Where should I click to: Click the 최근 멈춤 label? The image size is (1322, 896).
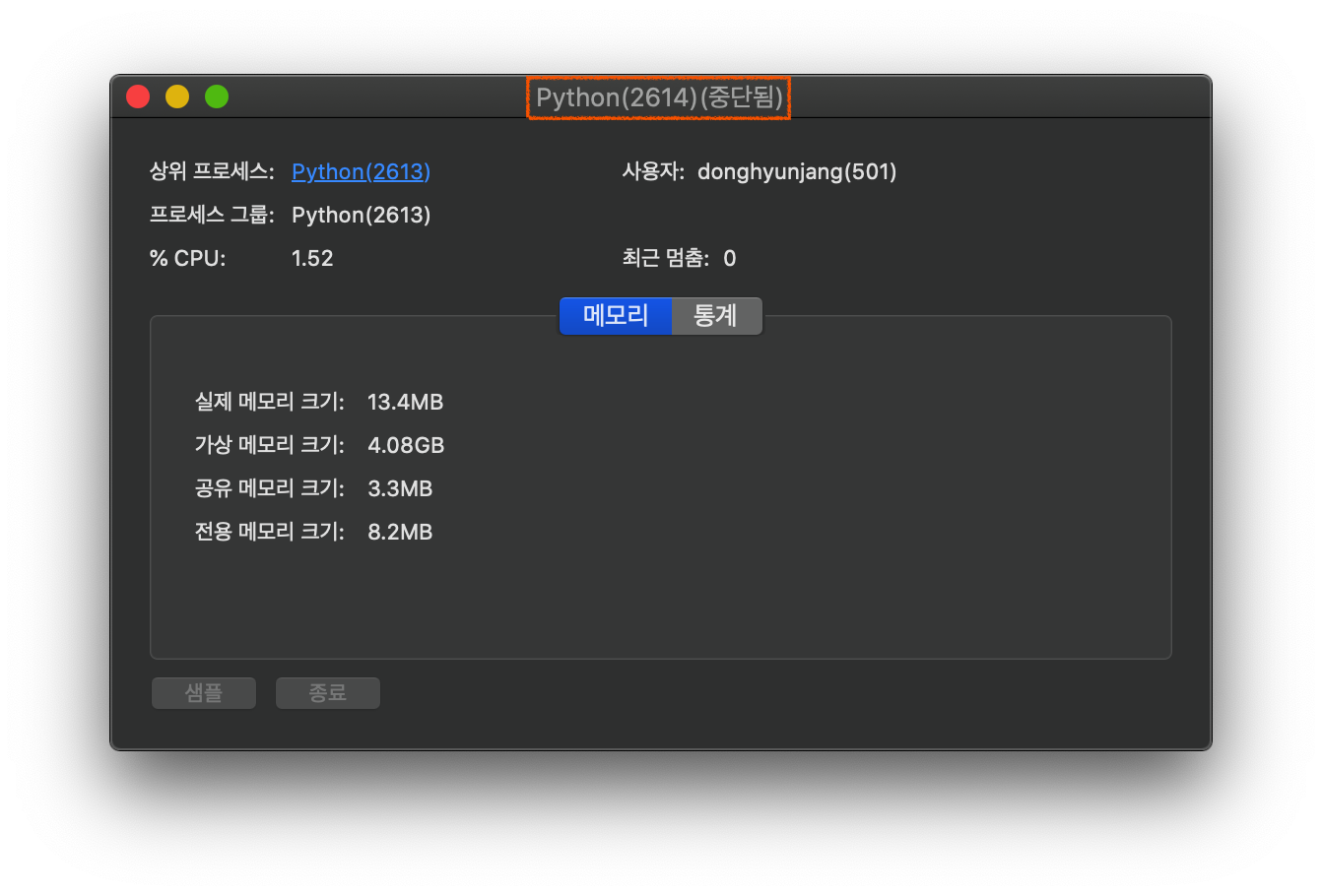pyautogui.click(x=665, y=258)
